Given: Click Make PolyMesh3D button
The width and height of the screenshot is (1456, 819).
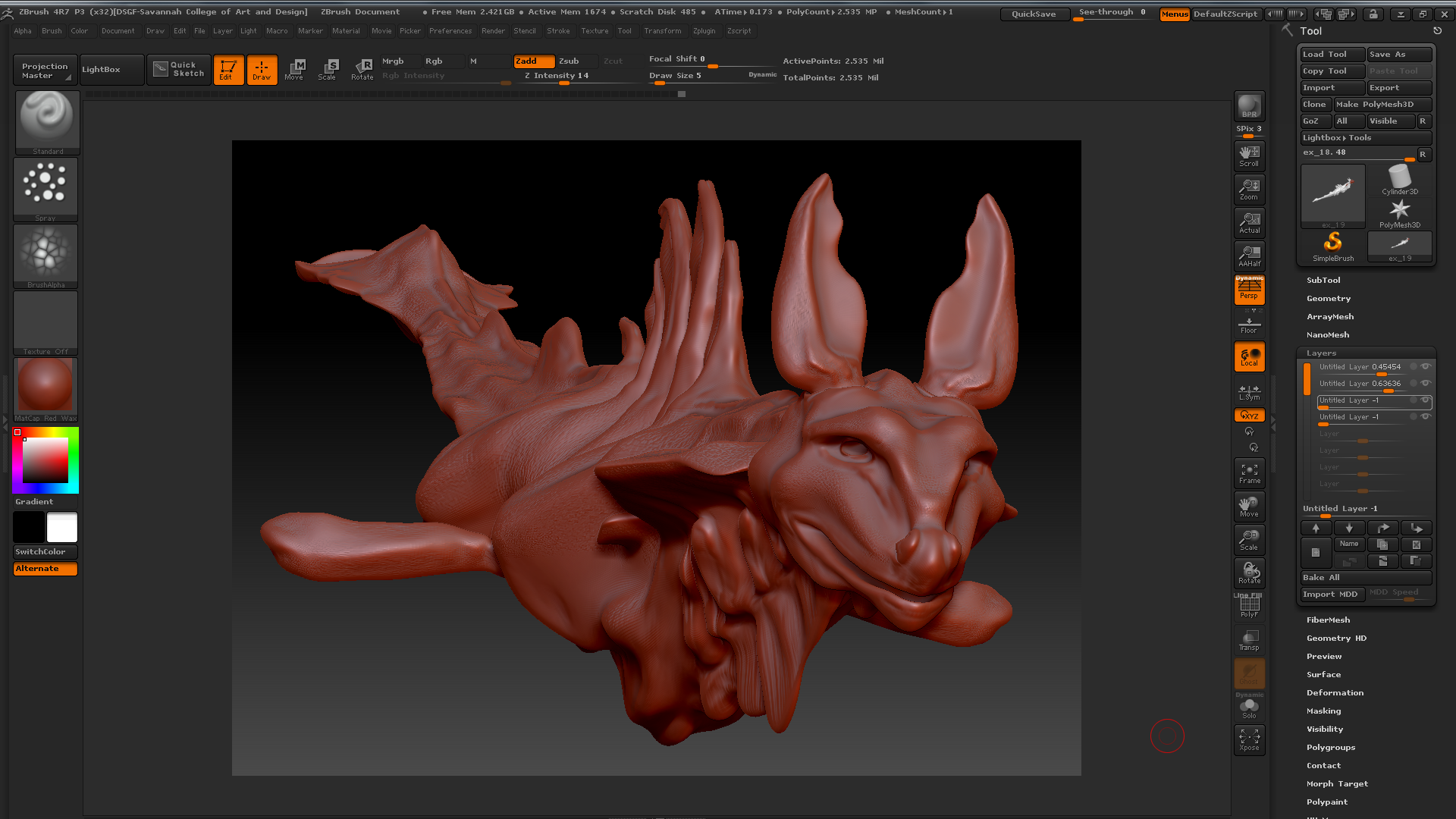Looking at the screenshot, I should pyautogui.click(x=1382, y=105).
